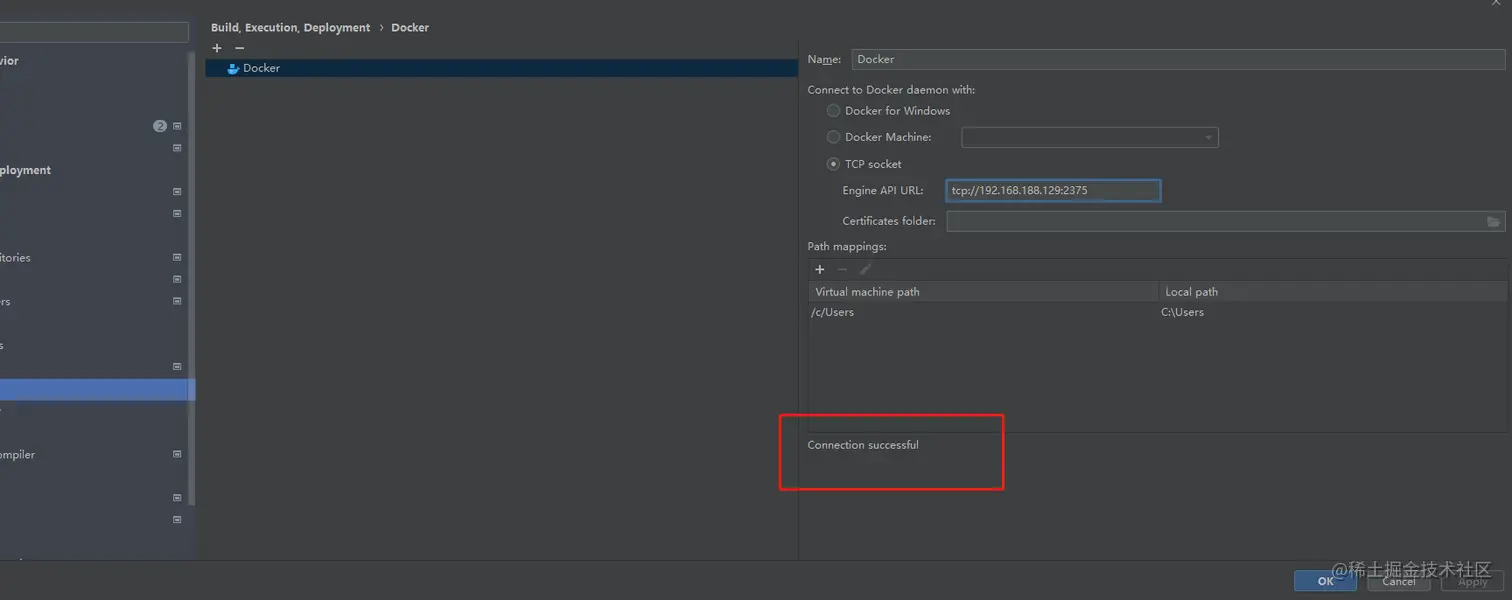
Task: Remove the selected path mapping
Action: tap(842, 269)
